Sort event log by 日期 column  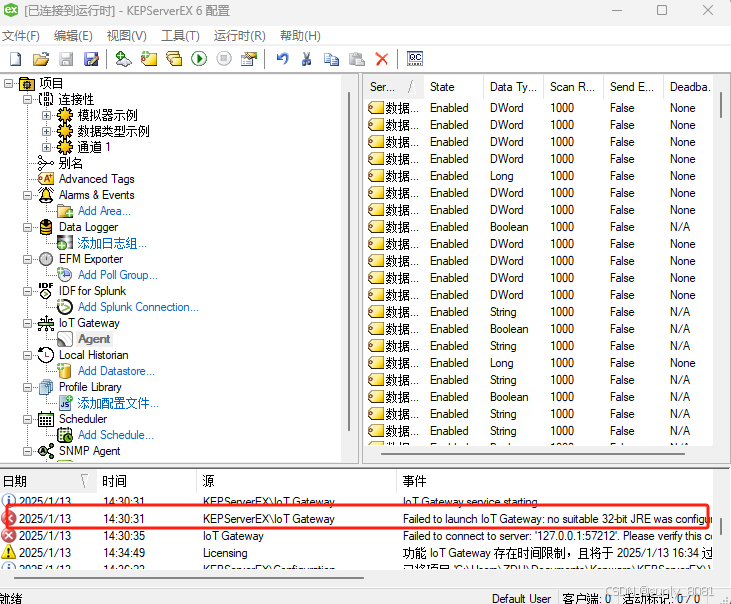pos(47,480)
